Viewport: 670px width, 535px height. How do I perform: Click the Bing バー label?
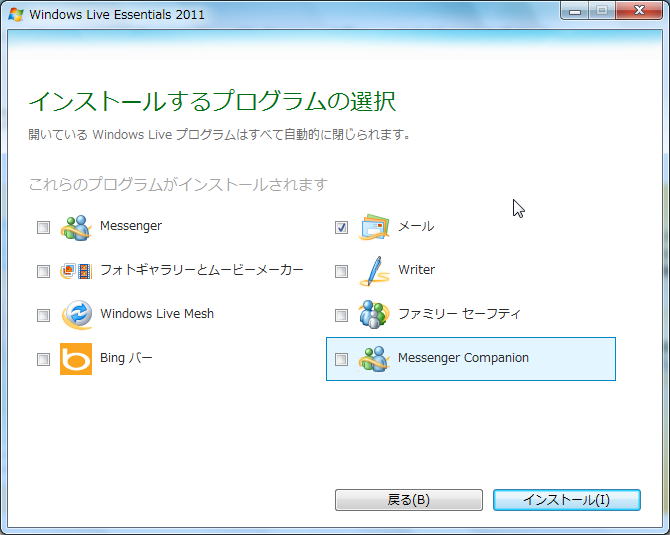pos(126,358)
